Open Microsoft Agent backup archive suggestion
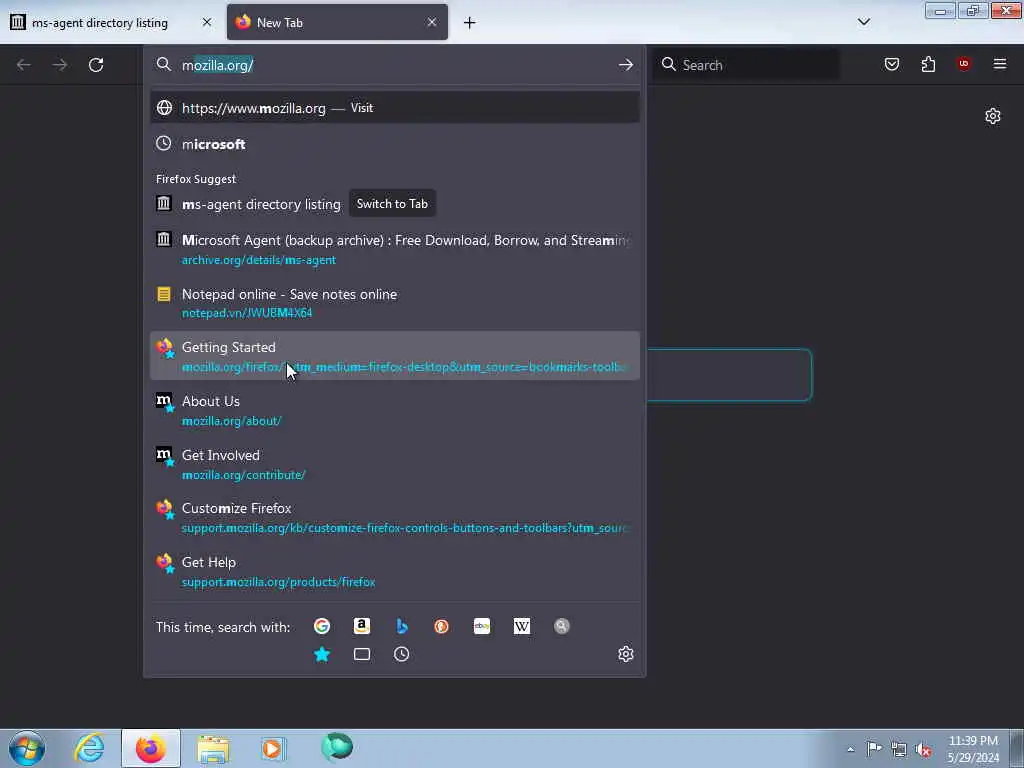The width and height of the screenshot is (1024, 768). [395, 249]
